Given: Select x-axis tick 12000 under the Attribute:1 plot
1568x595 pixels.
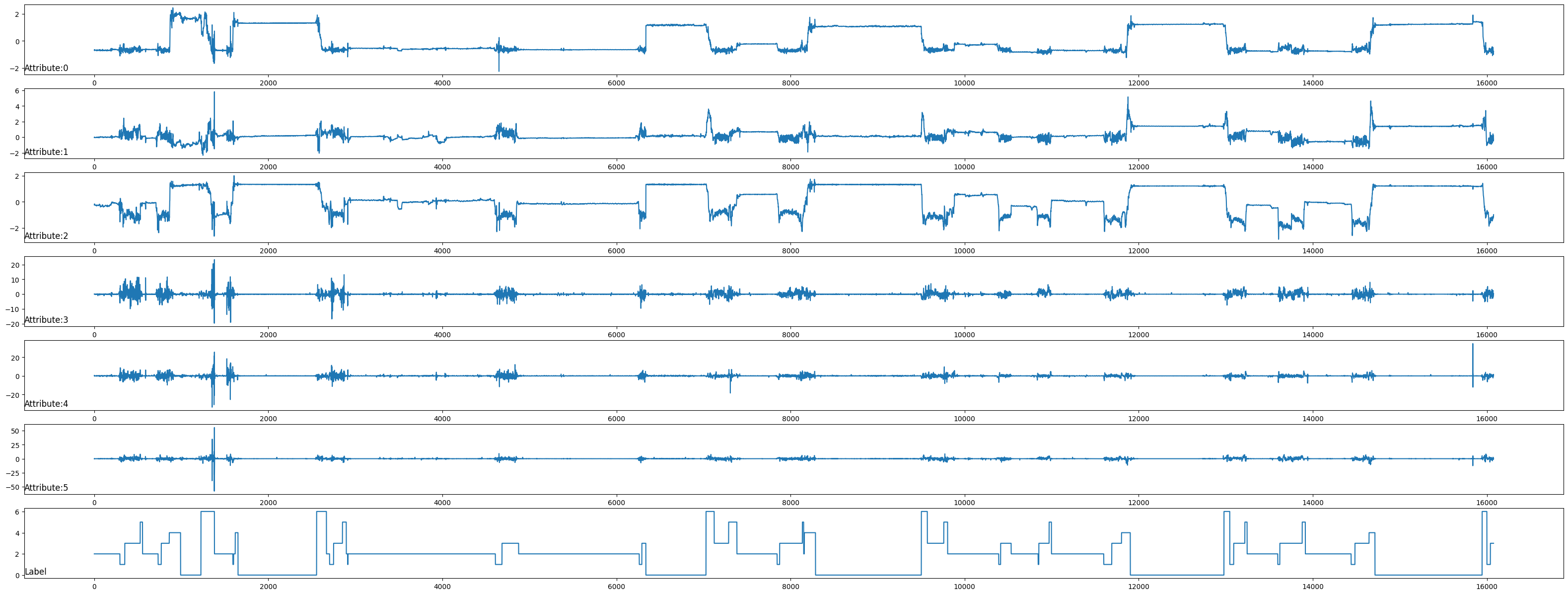Looking at the screenshot, I should pos(1139,167).
